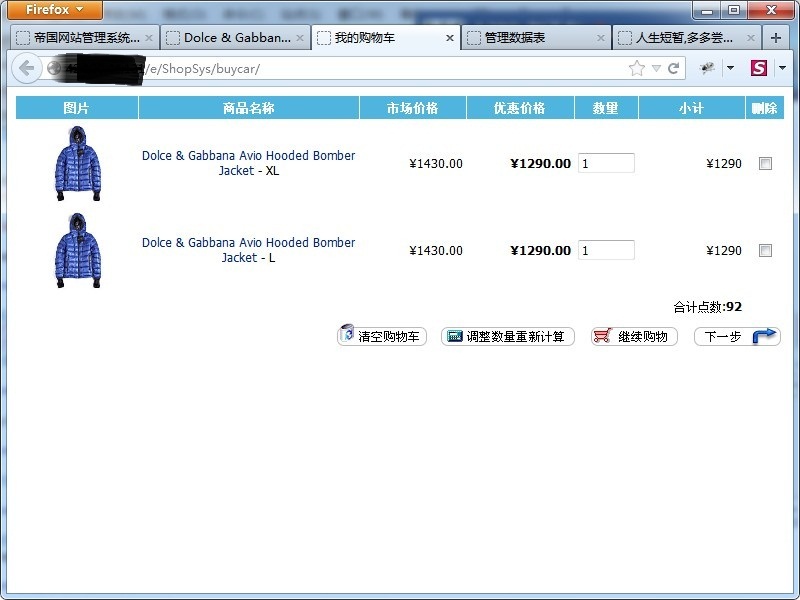Image resolution: width=800 pixels, height=600 pixels.
Task: Click the bug-shaped add-on toolbar icon
Action: coord(707,68)
